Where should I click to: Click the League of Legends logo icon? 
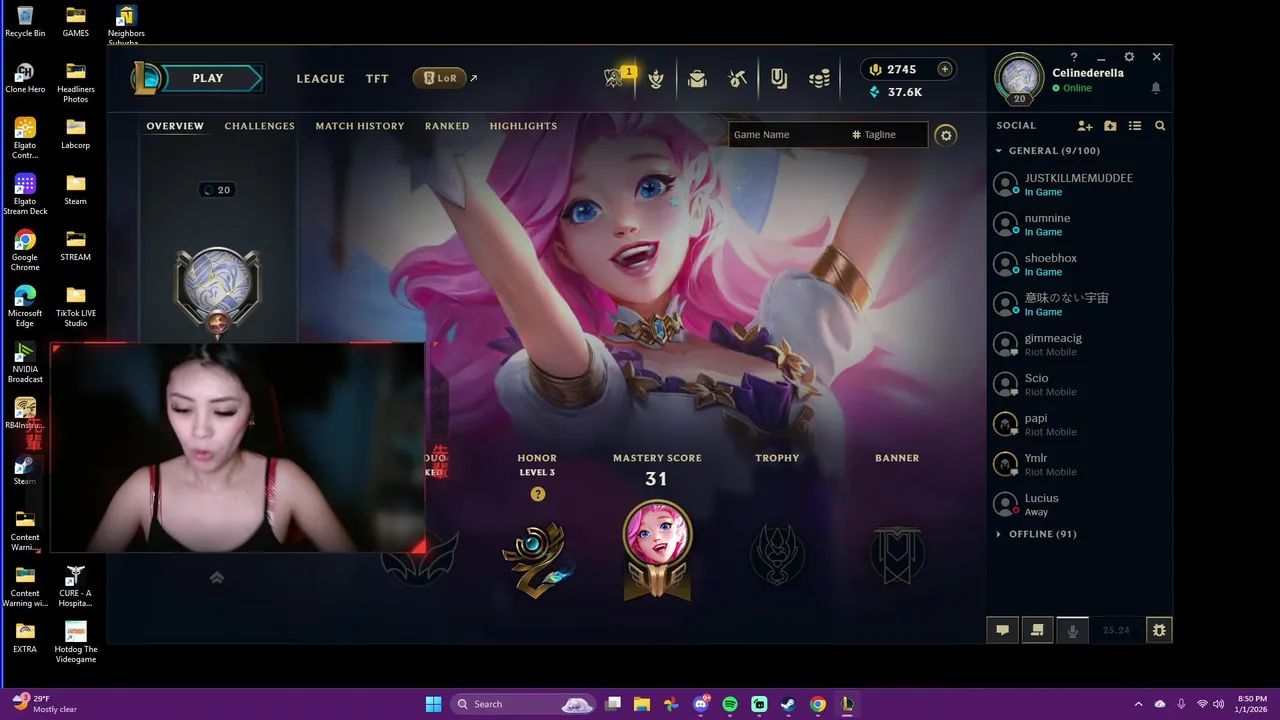(148, 78)
